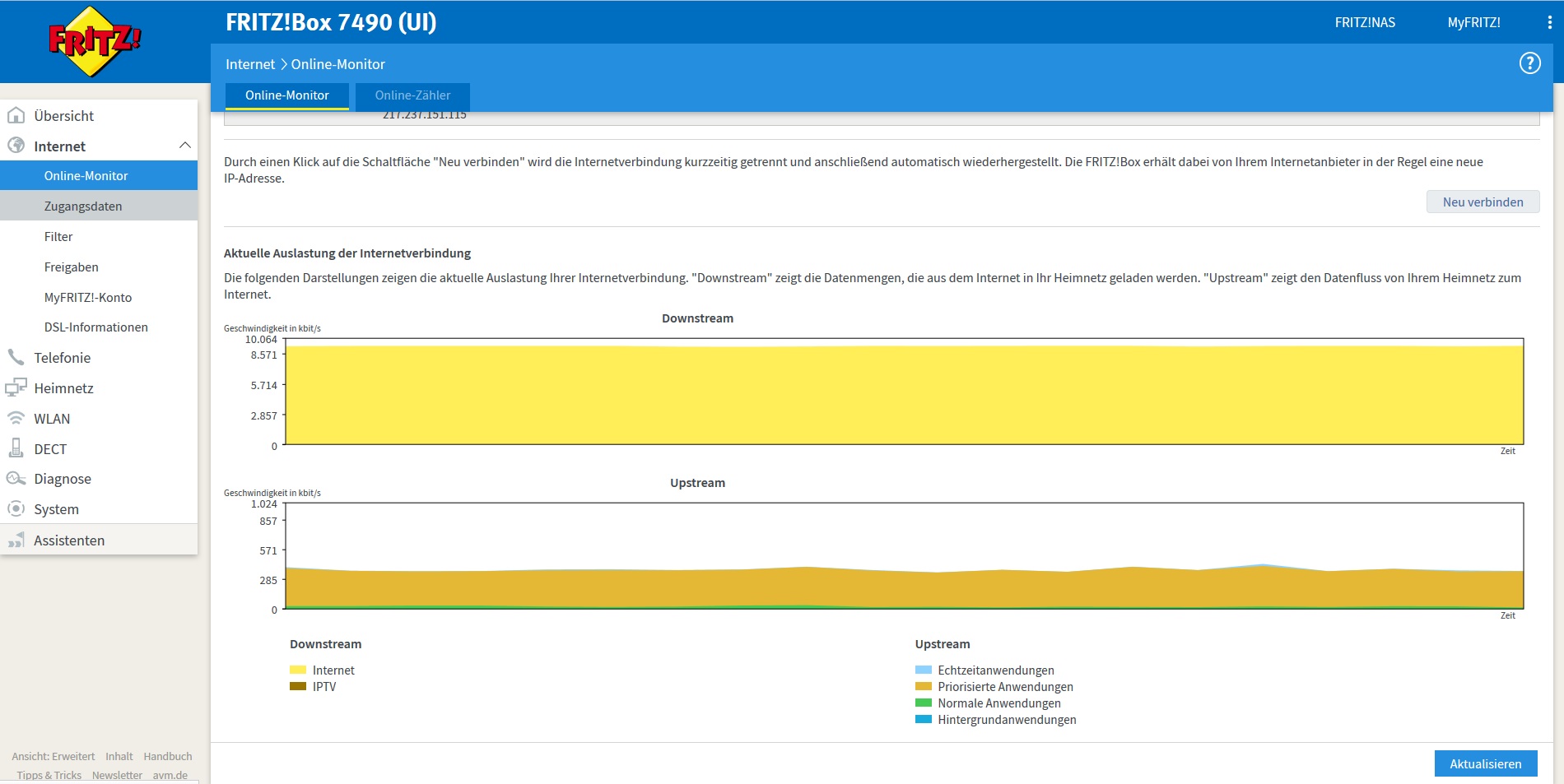
Task: Open the three-dot options menu
Action: 1549,23
